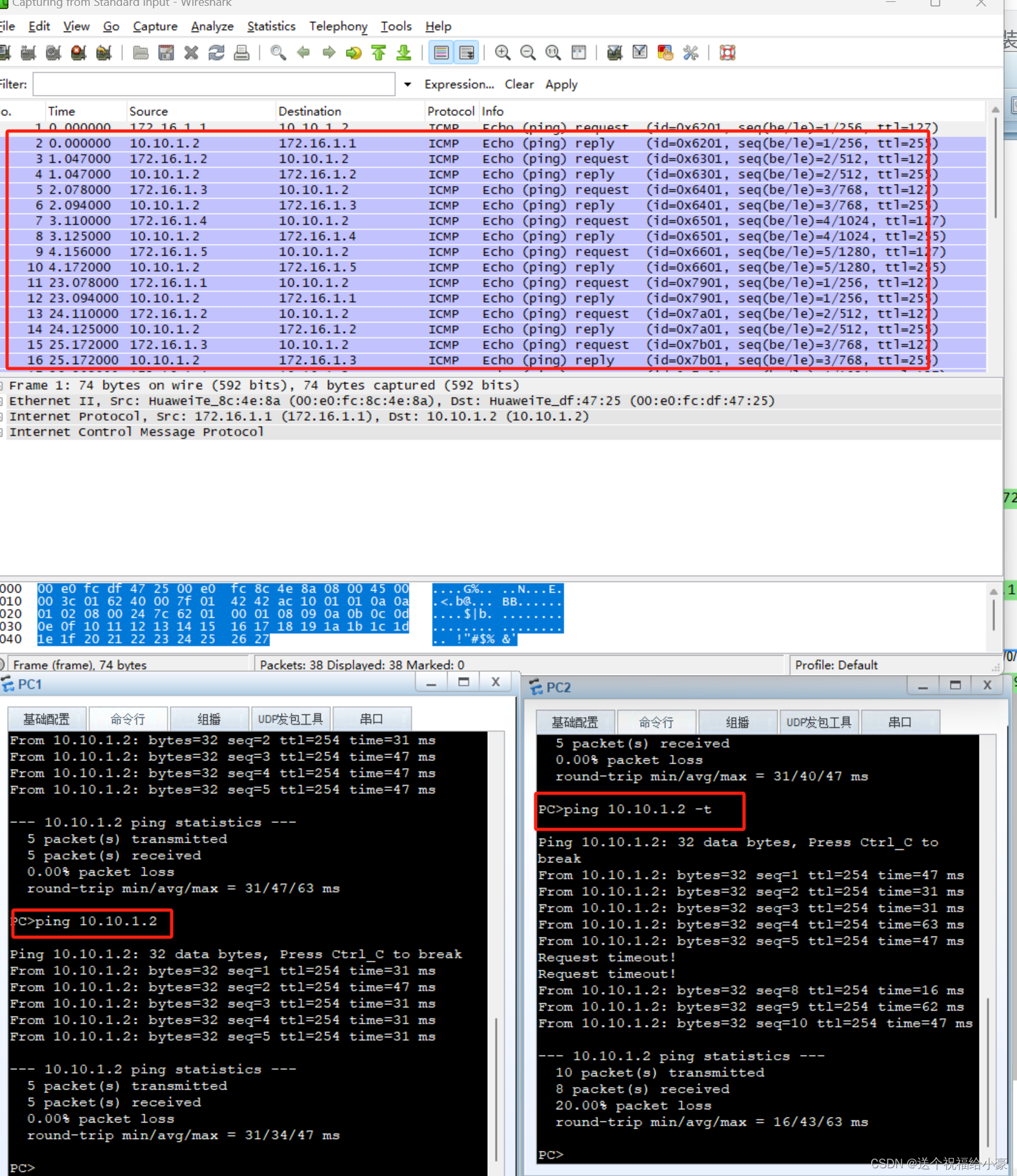
Task: Open coloring rules icon
Action: [665, 53]
